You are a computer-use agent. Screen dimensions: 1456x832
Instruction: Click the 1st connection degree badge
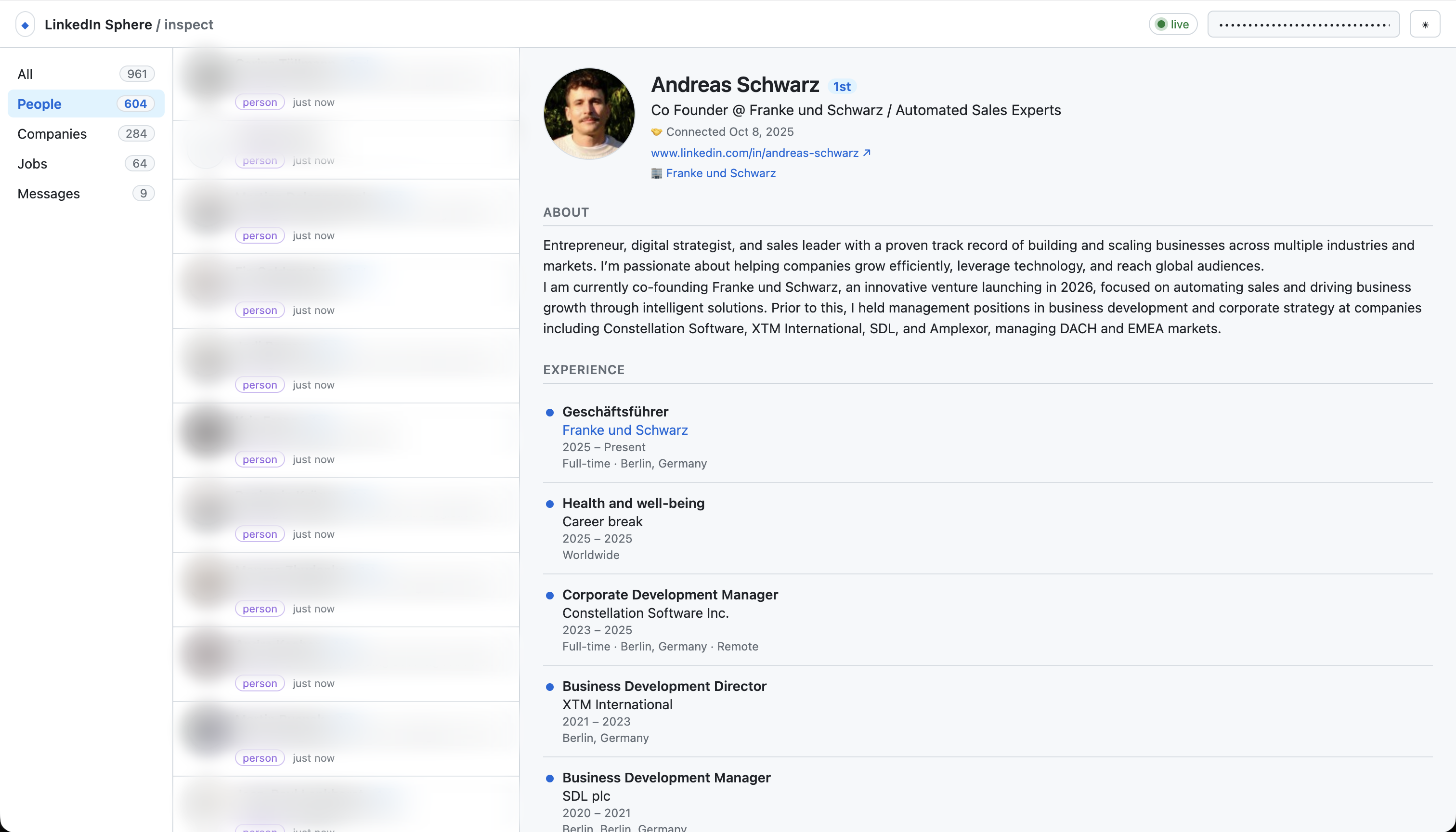click(841, 86)
